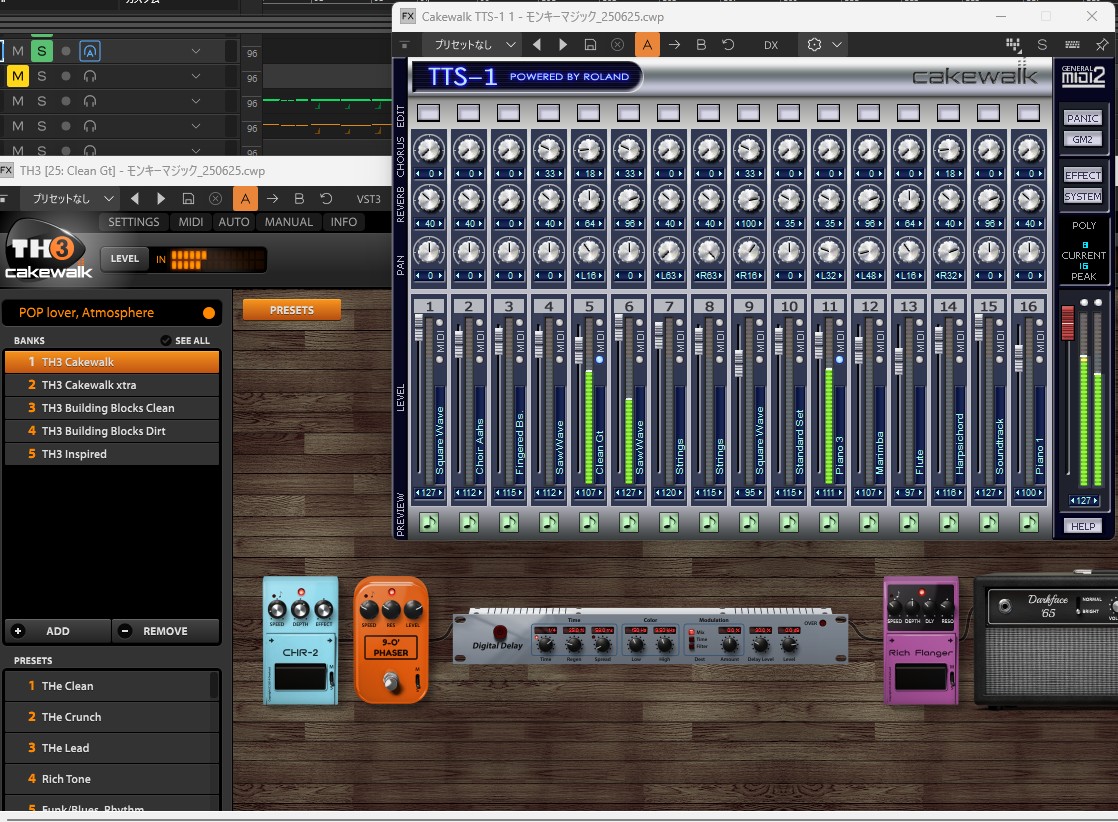
Task: Open the gear options icon in TTS-1 toolbar
Action: point(814,44)
